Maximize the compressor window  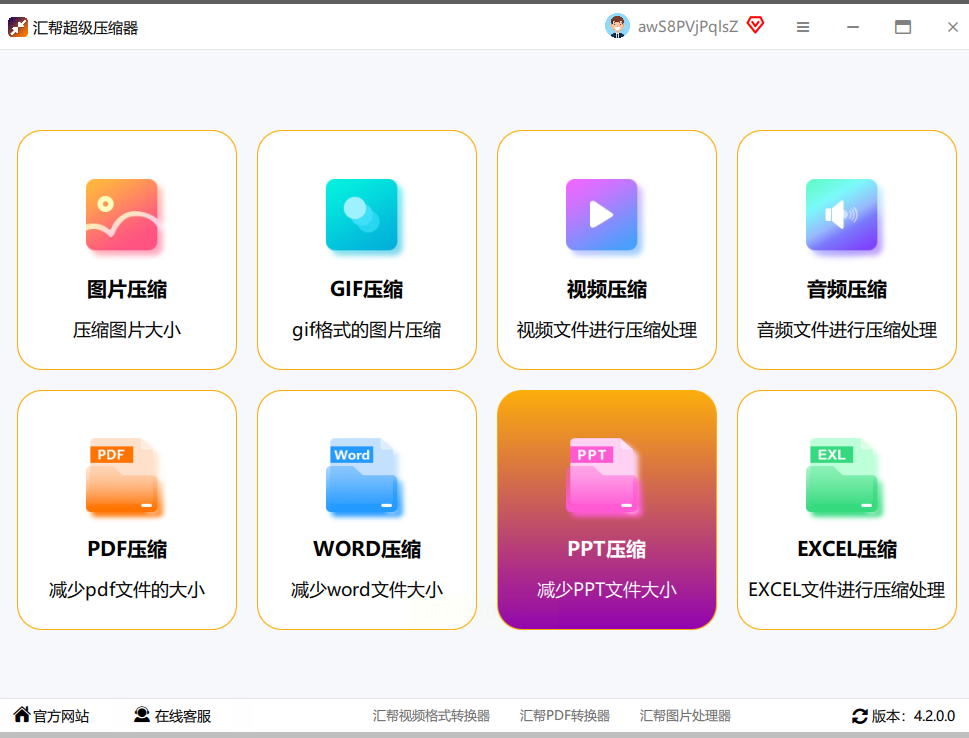[x=903, y=27]
